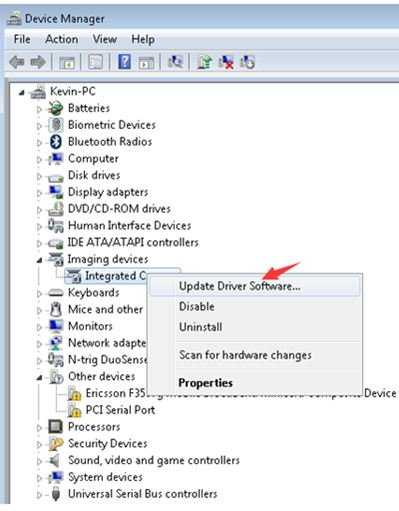Click Update Driver Software toolbar icon

[204, 62]
